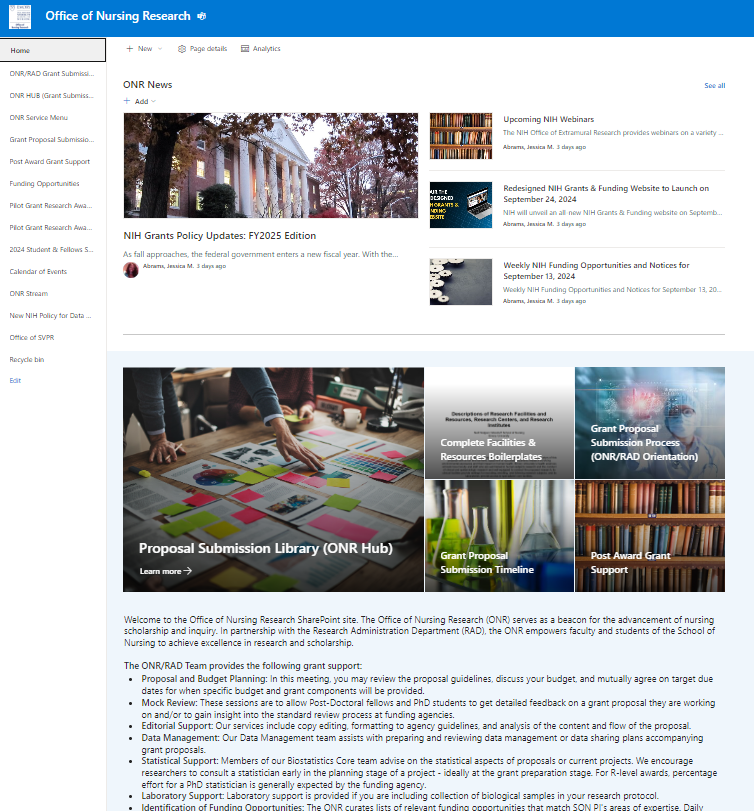
Task: Go to ONR Stream
Action: 29,293
